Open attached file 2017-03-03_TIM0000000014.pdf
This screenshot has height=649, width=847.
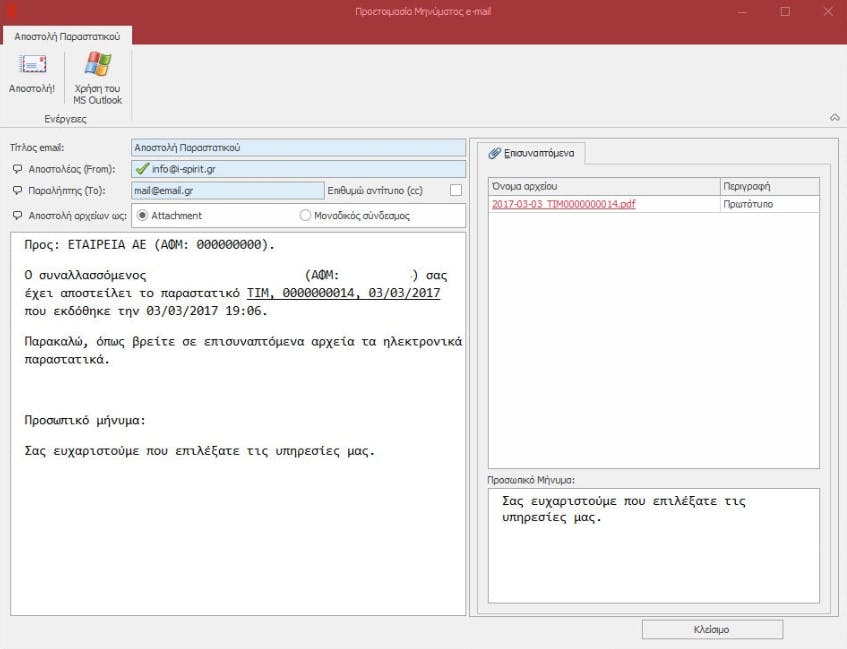[563, 204]
